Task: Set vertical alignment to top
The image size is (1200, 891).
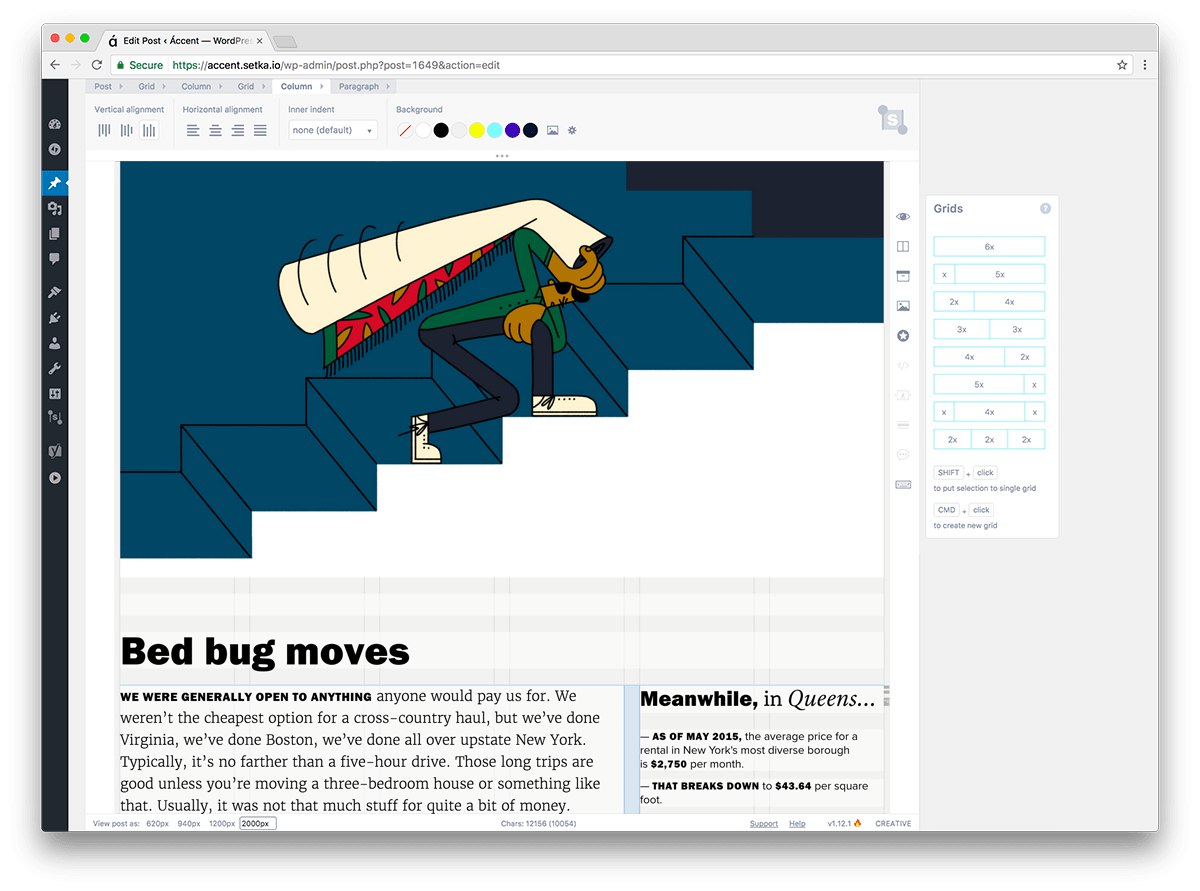Action: click(x=104, y=130)
